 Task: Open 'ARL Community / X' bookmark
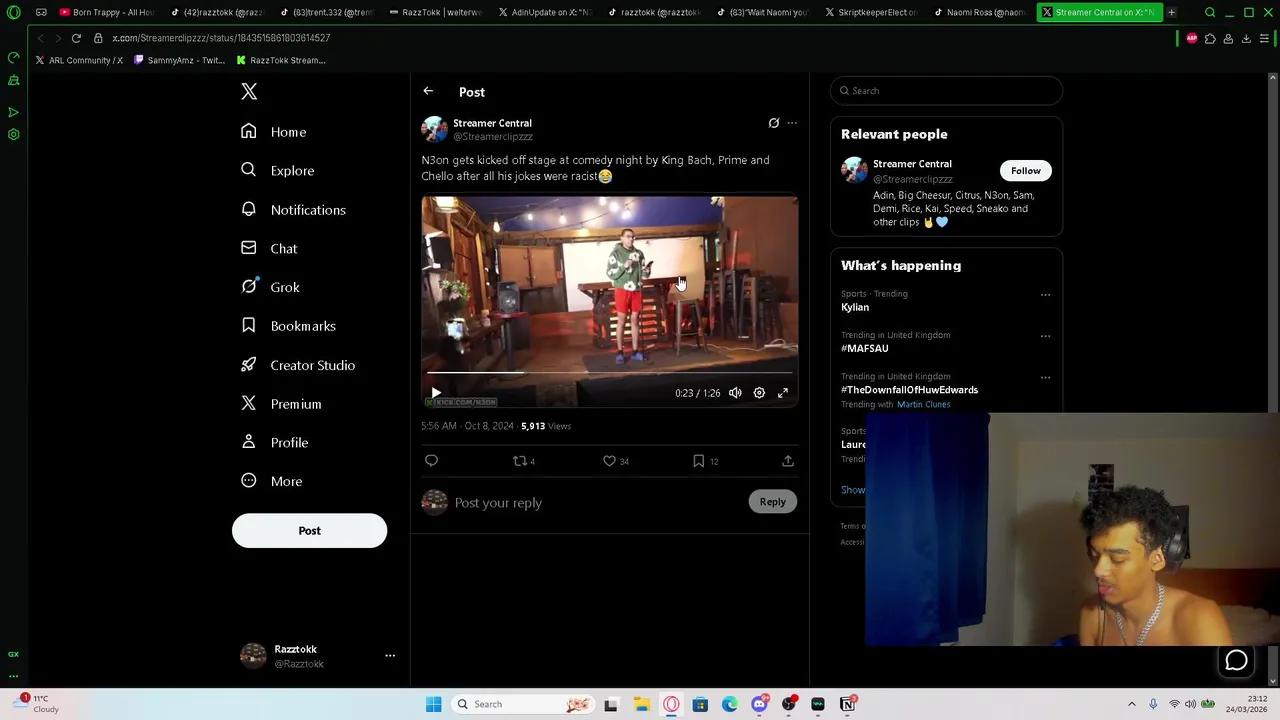[79, 60]
